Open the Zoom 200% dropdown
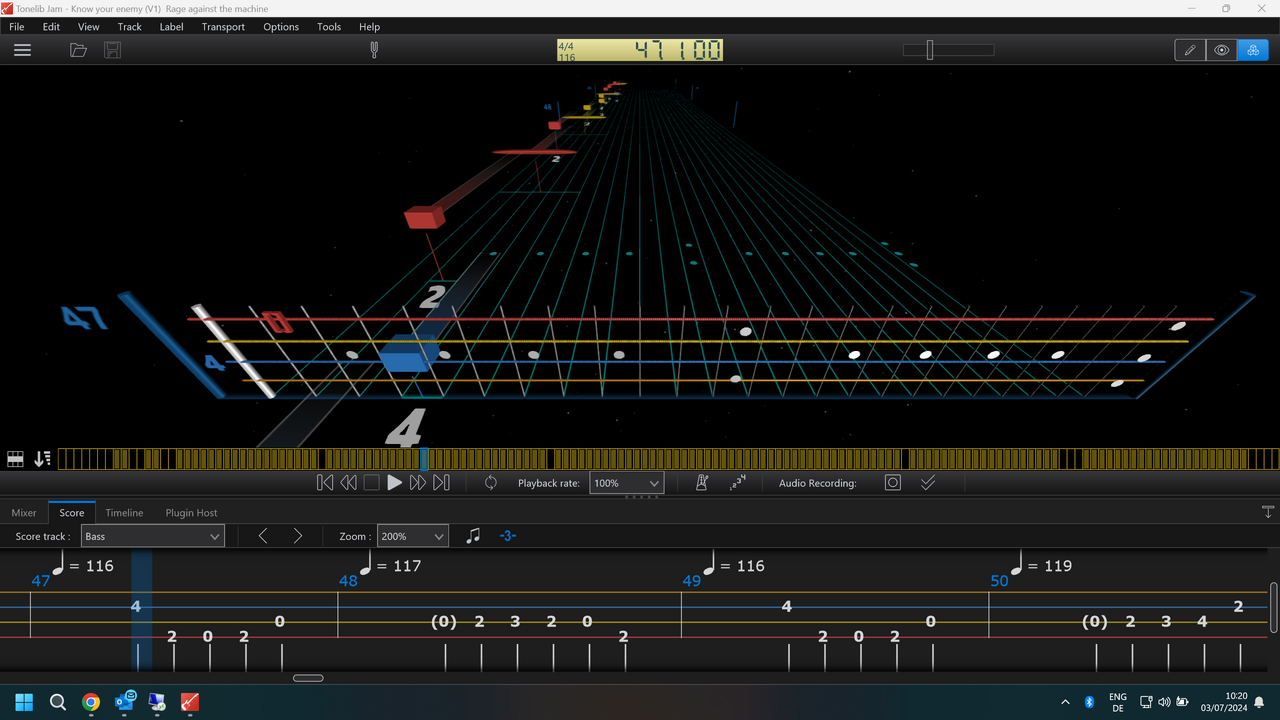The height and width of the screenshot is (720, 1280). pyautogui.click(x=412, y=537)
